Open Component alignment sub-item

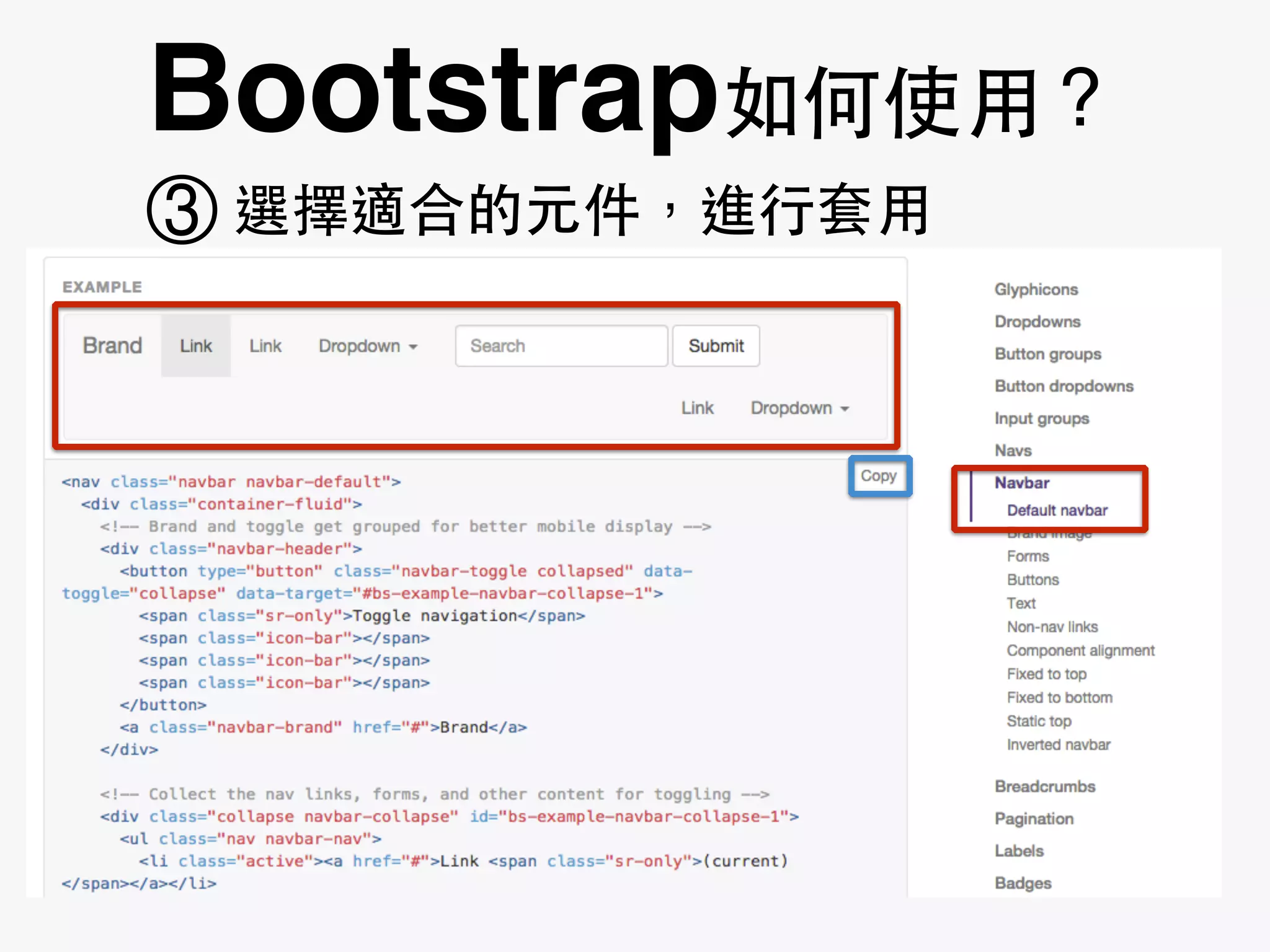pos(1081,650)
